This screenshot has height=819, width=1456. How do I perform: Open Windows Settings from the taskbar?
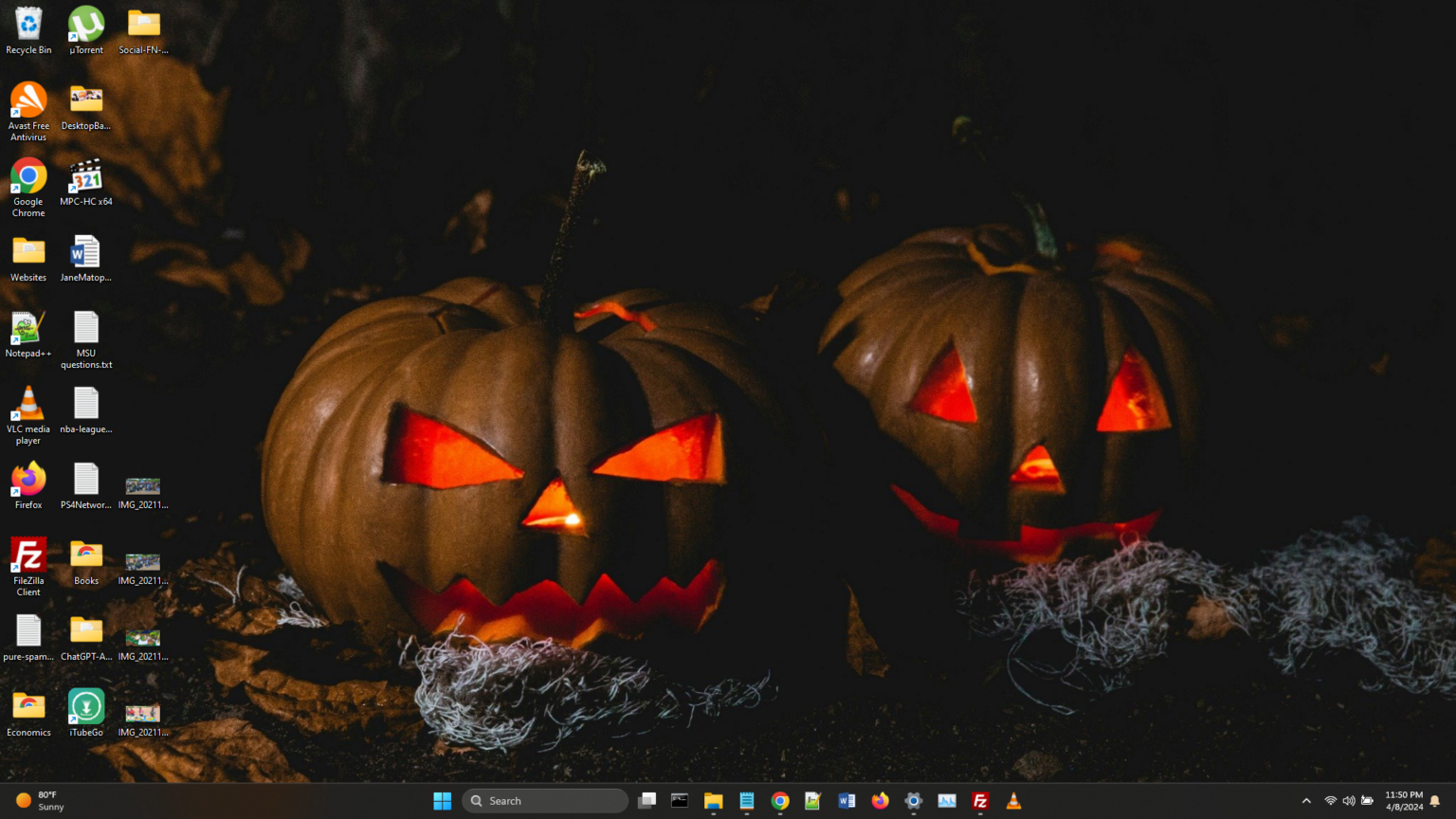click(x=913, y=801)
